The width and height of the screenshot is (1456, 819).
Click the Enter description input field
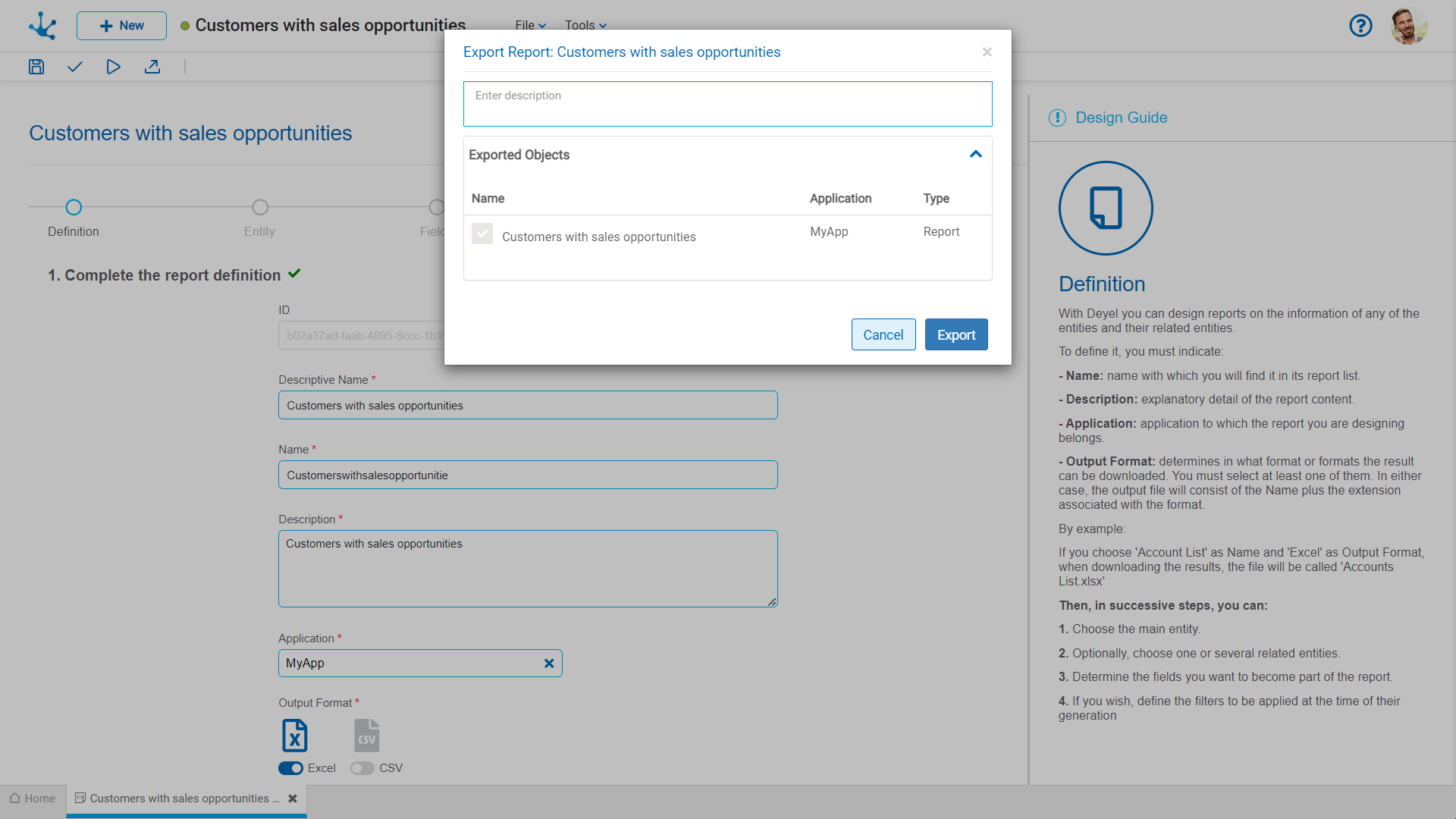tap(727, 104)
